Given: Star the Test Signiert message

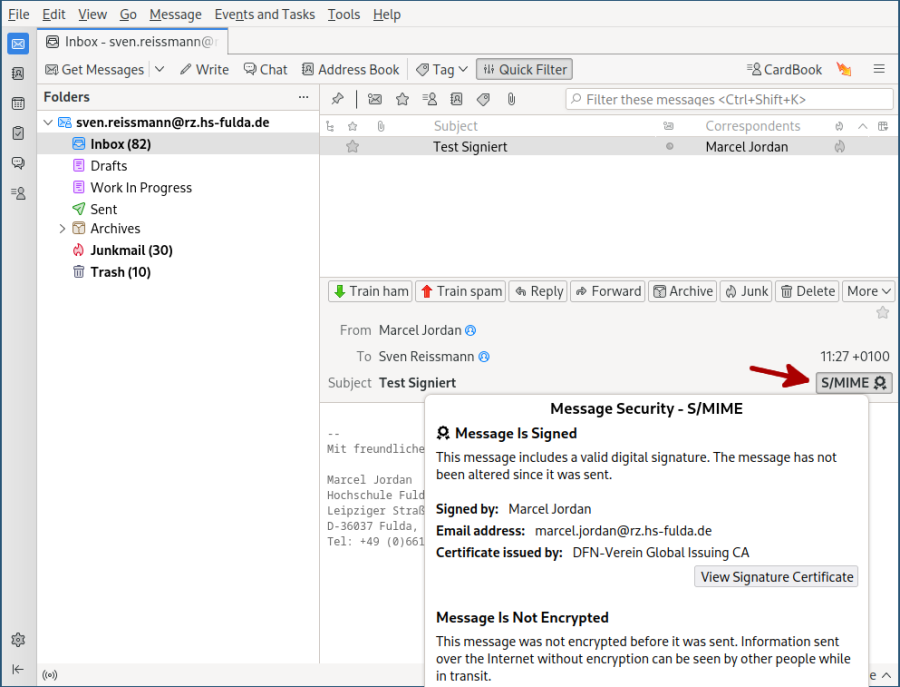Looking at the screenshot, I should 352,146.
